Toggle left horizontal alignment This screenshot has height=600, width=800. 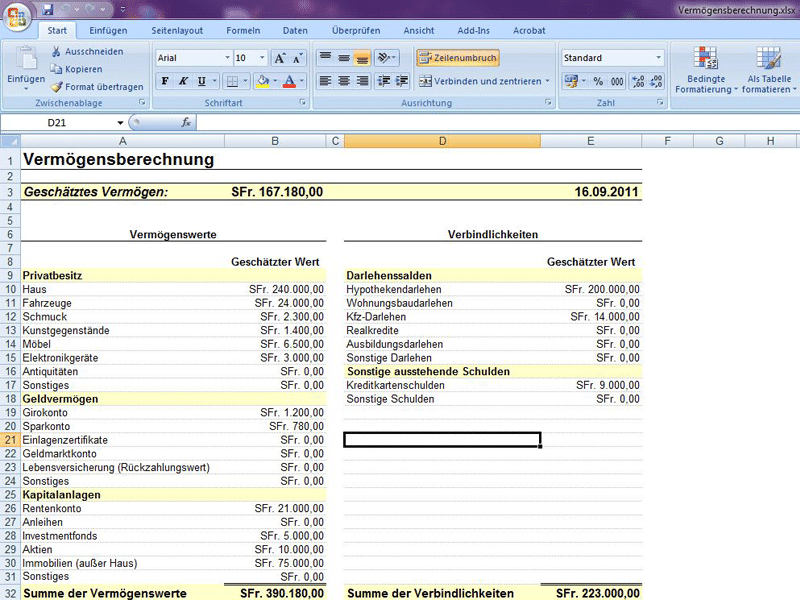click(326, 81)
